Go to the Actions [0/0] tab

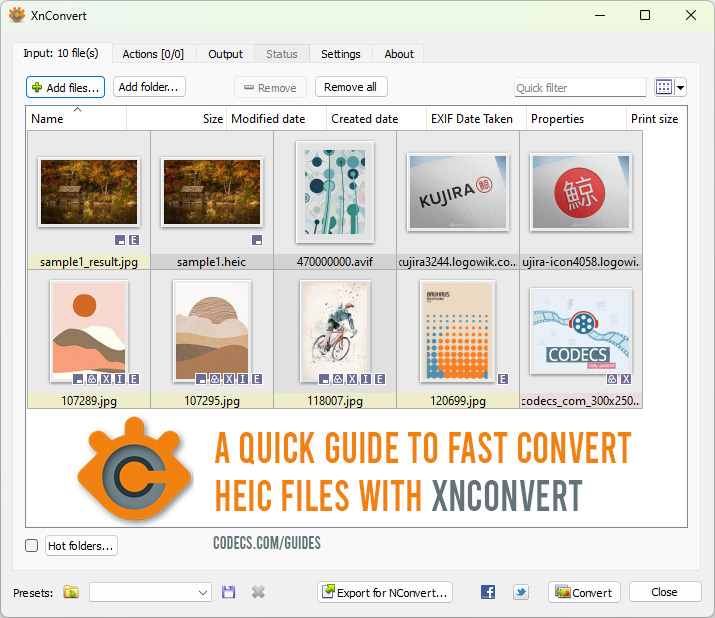[153, 54]
